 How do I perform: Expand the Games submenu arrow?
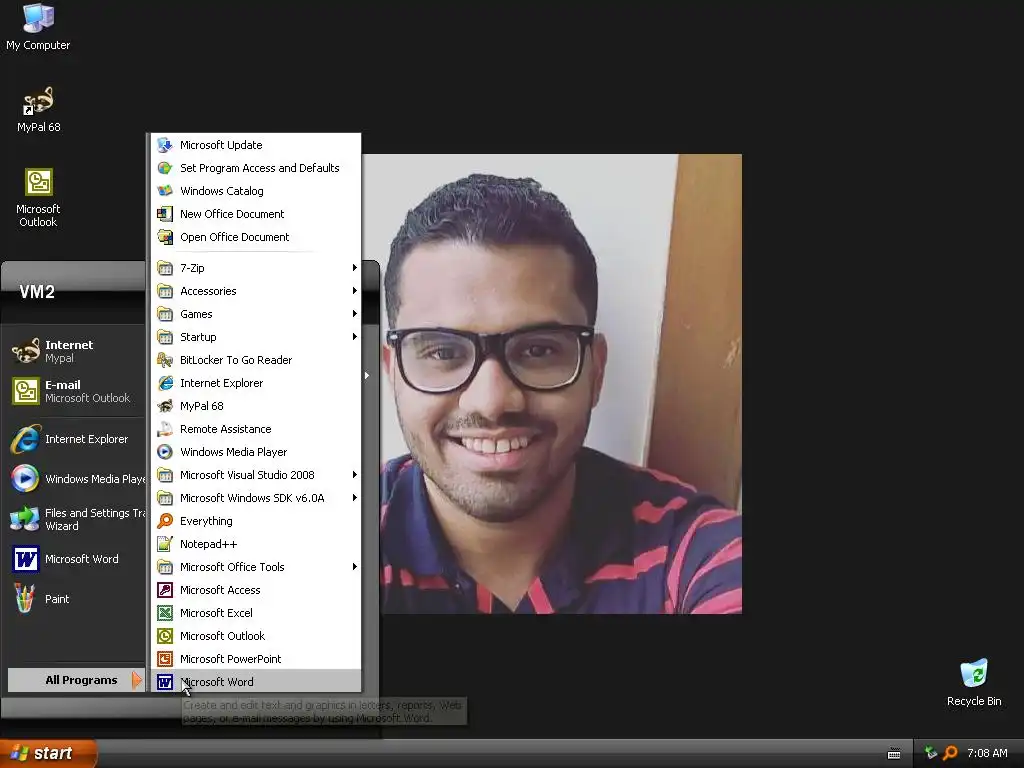click(x=355, y=314)
